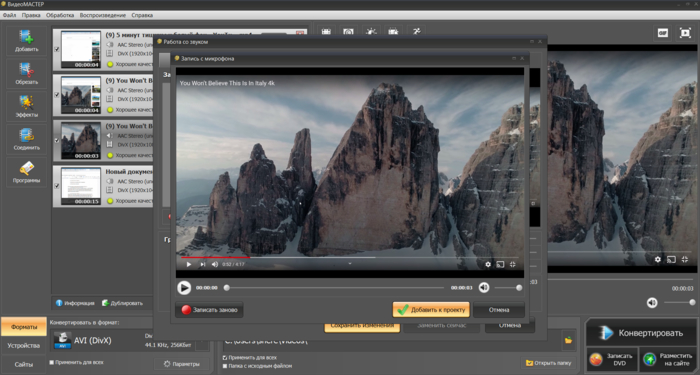Open the Воспроизведение menu

point(103,15)
